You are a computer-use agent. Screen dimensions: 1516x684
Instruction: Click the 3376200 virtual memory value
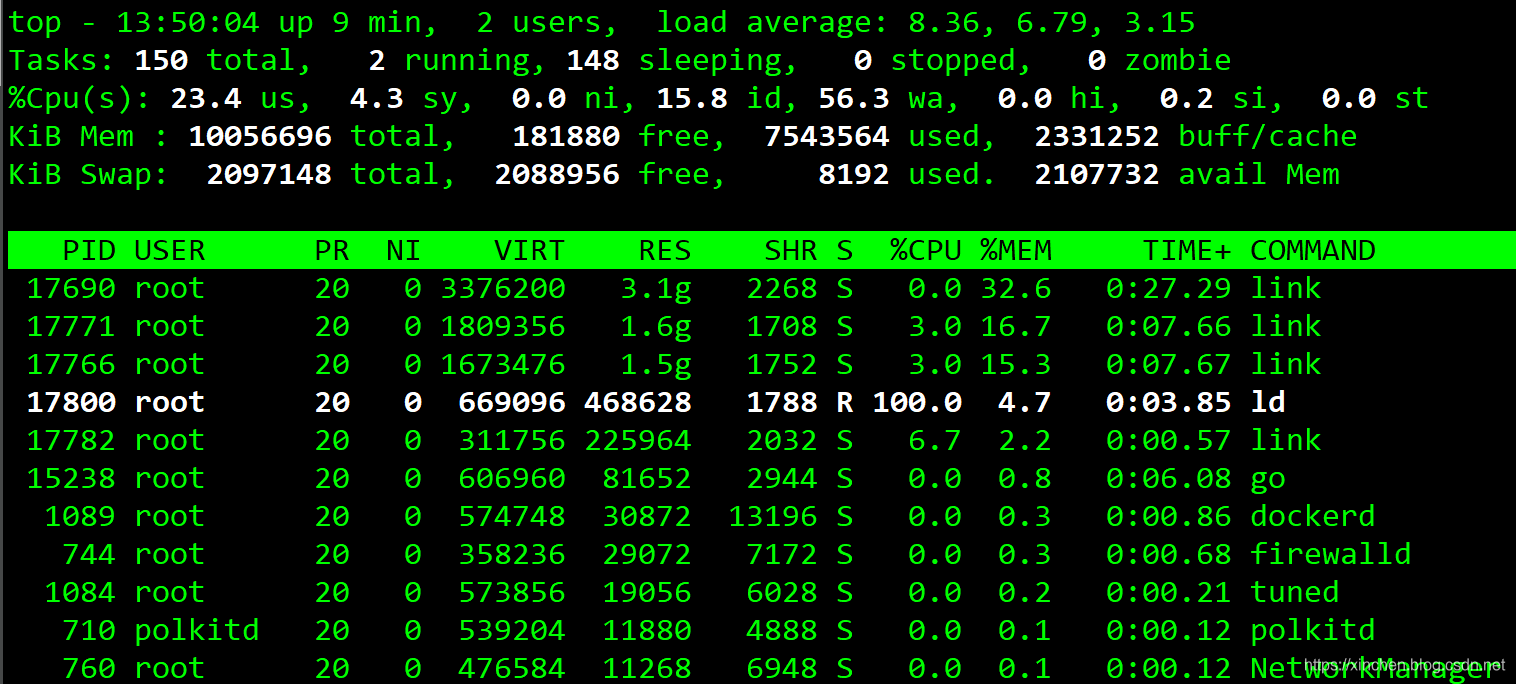(503, 288)
